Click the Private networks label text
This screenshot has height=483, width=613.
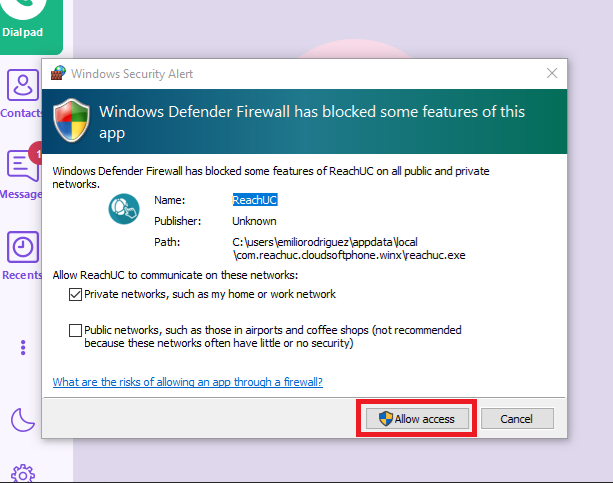click(210, 294)
